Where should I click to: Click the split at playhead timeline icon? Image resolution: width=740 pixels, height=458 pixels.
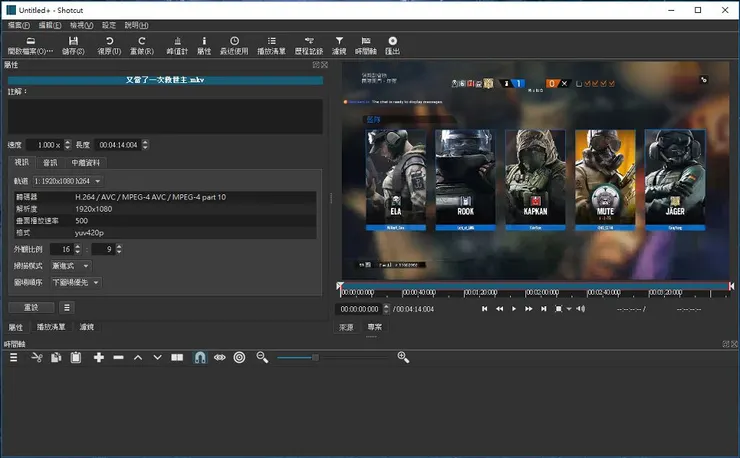click(177, 357)
